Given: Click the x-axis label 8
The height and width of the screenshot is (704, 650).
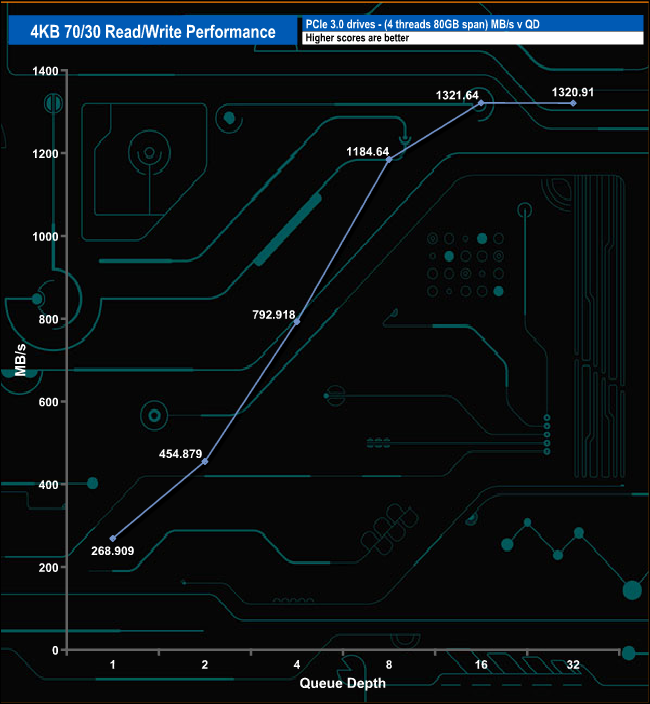Looking at the screenshot, I should click(x=389, y=664).
